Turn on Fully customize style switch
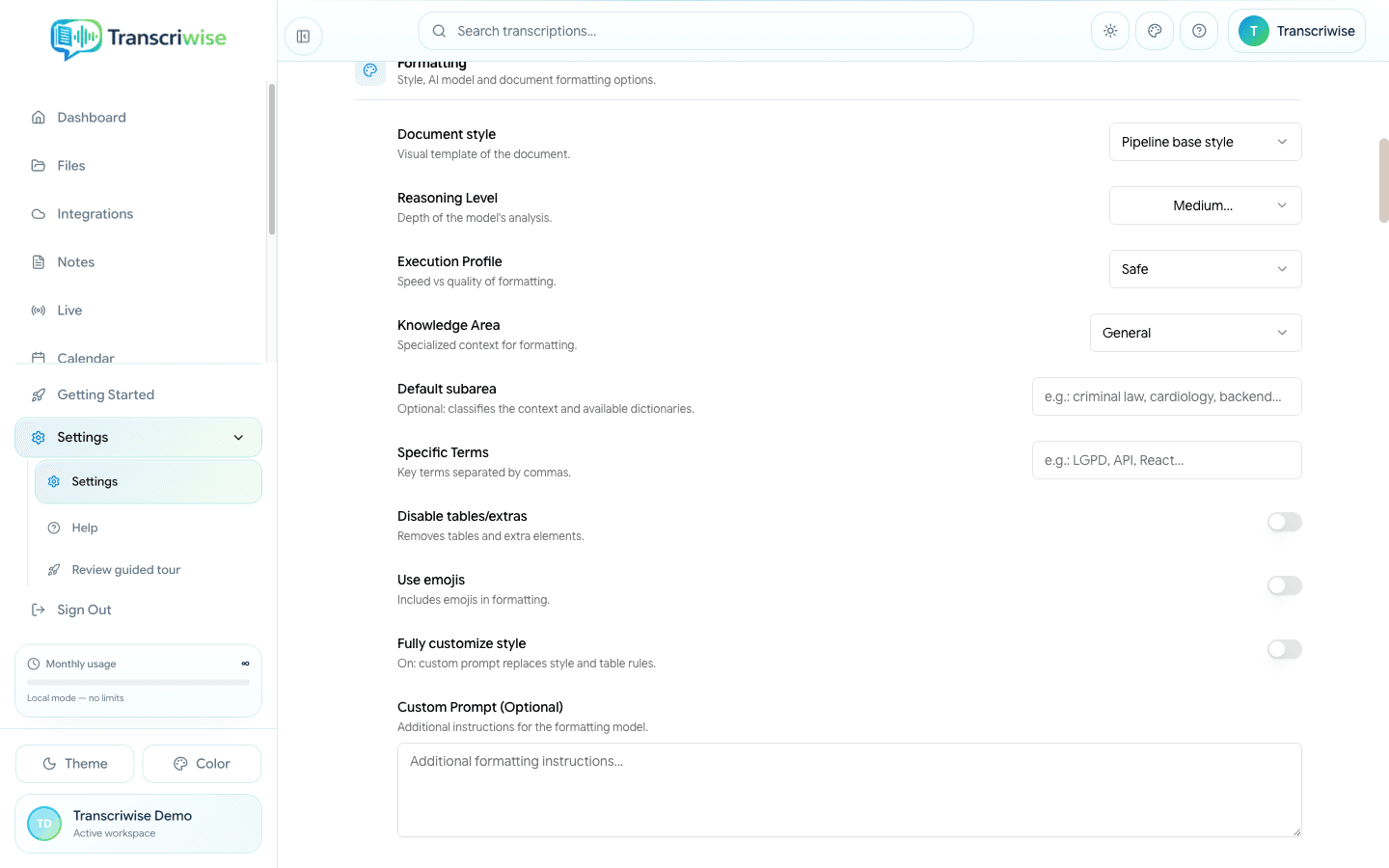 pyautogui.click(x=1285, y=649)
